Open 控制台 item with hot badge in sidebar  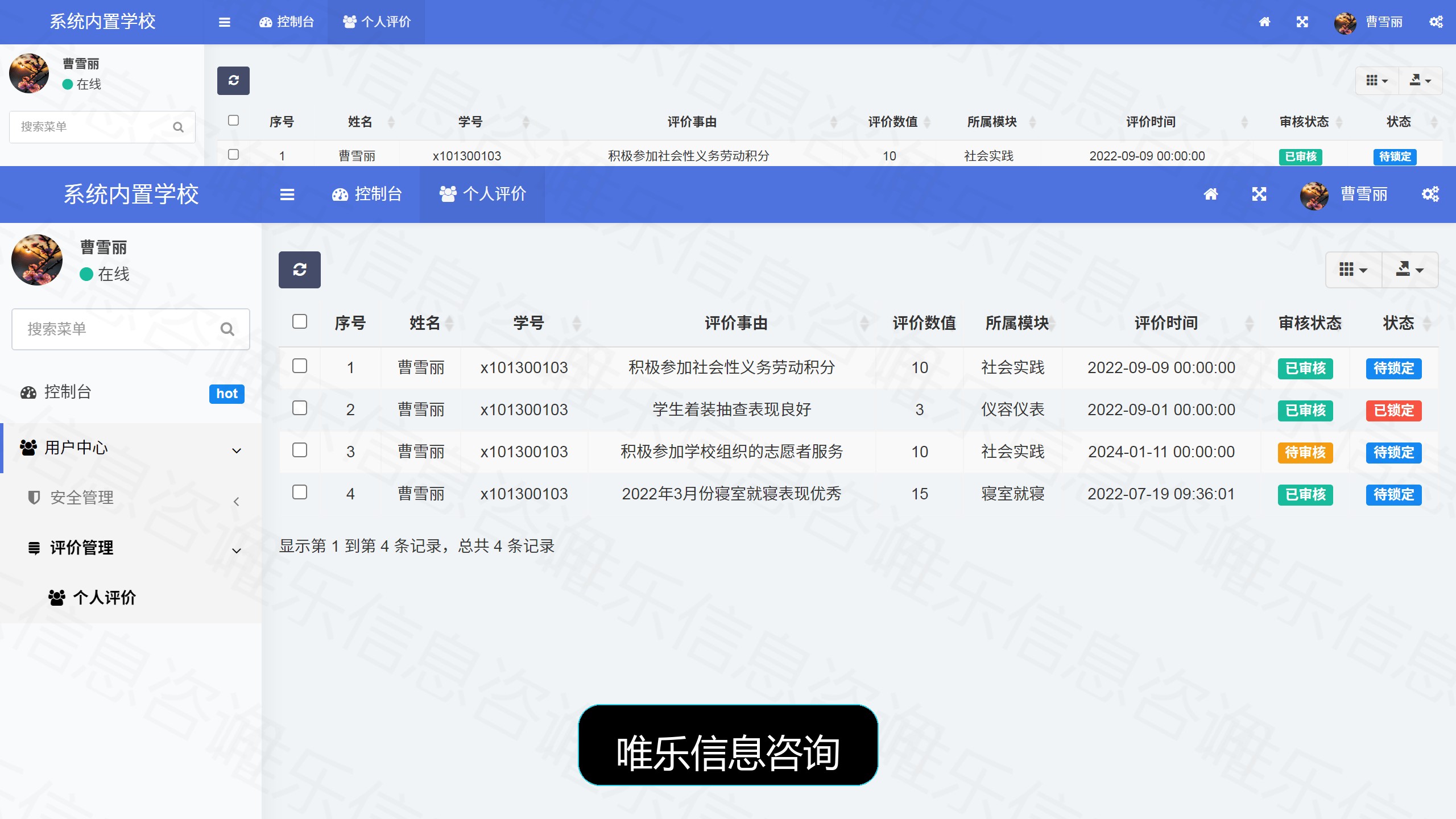(x=131, y=392)
